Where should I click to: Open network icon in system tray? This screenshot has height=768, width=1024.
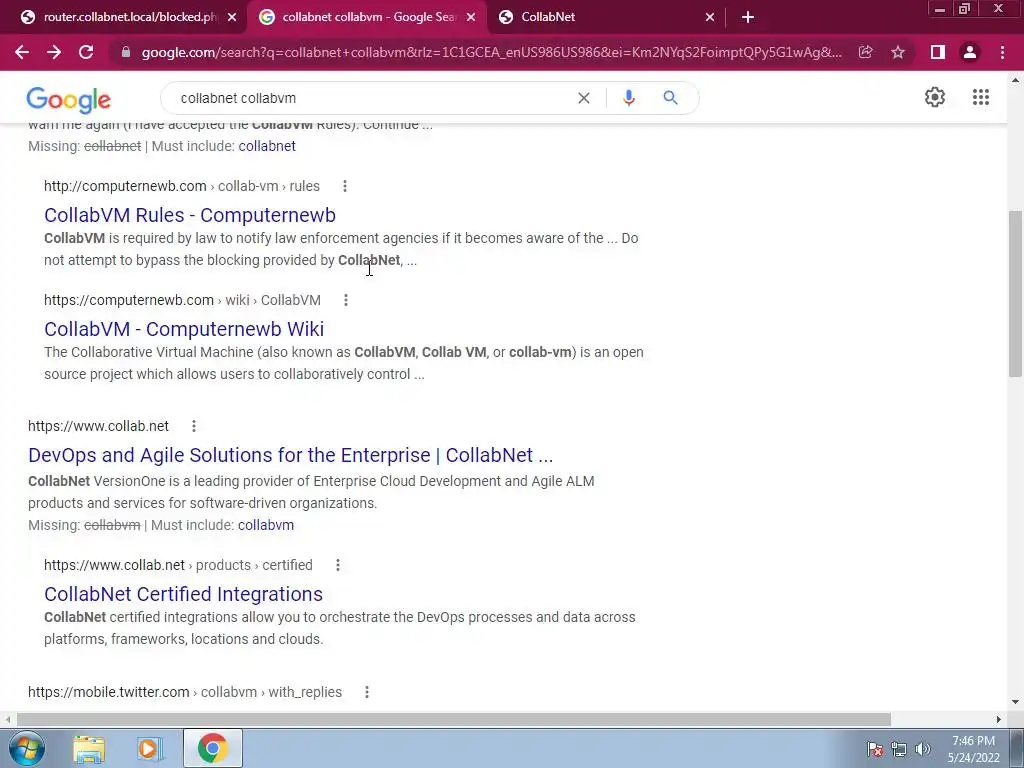[899, 749]
